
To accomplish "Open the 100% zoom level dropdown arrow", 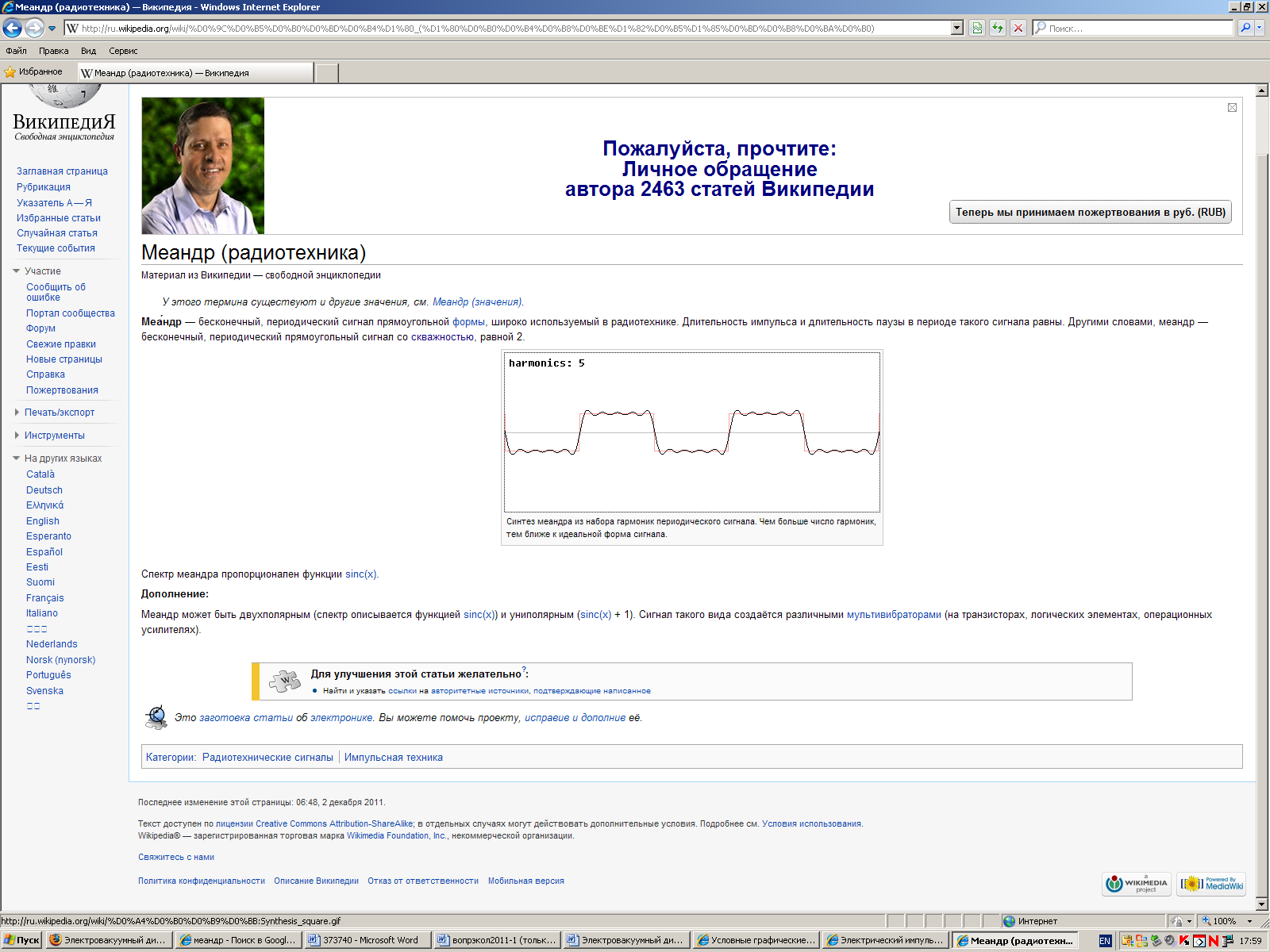I will pyautogui.click(x=1249, y=921).
